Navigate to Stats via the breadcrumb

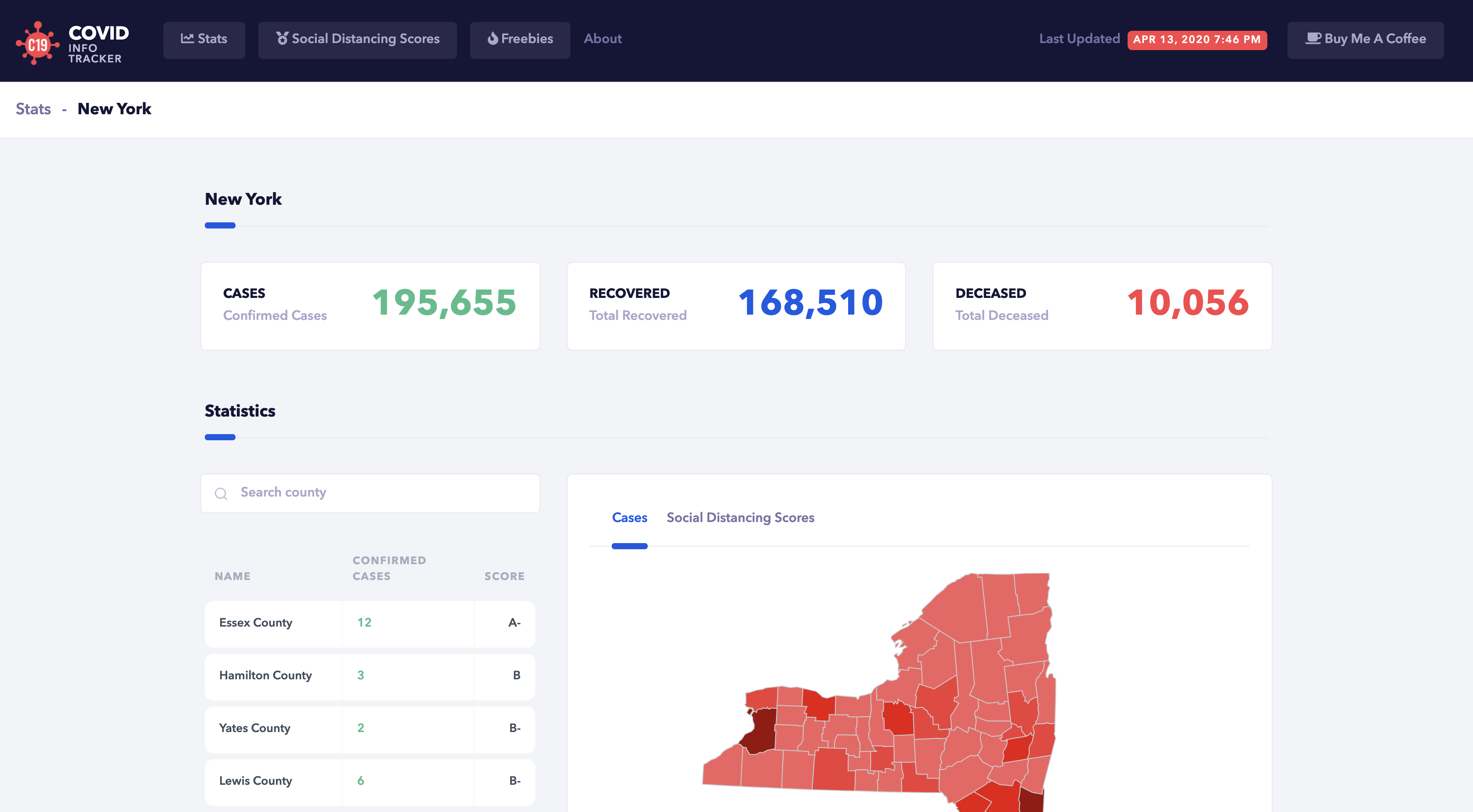point(33,109)
